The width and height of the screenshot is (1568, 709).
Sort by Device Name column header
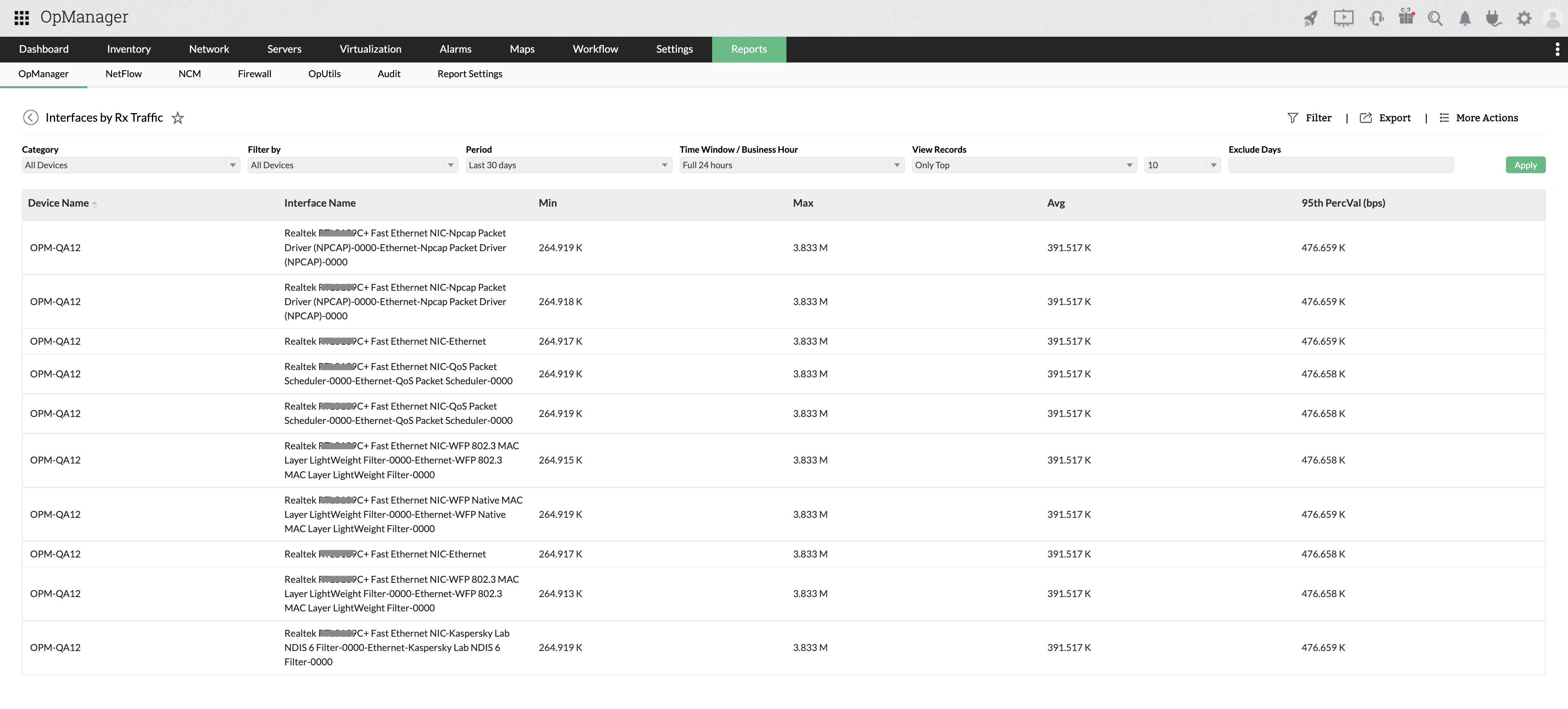58,203
